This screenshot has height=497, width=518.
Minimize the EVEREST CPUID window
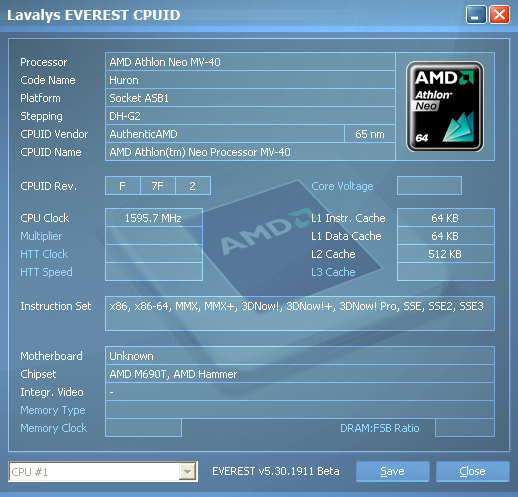click(476, 15)
